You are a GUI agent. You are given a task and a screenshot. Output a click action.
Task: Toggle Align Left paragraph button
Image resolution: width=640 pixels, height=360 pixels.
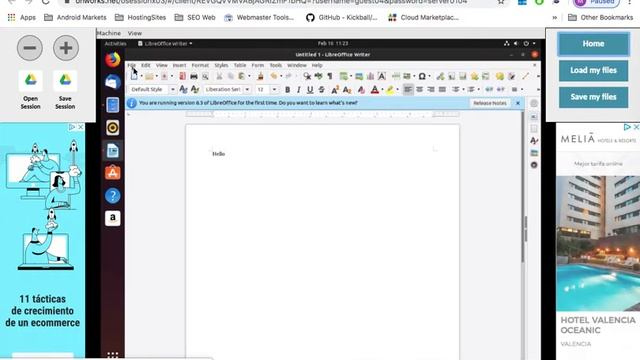[408, 89]
